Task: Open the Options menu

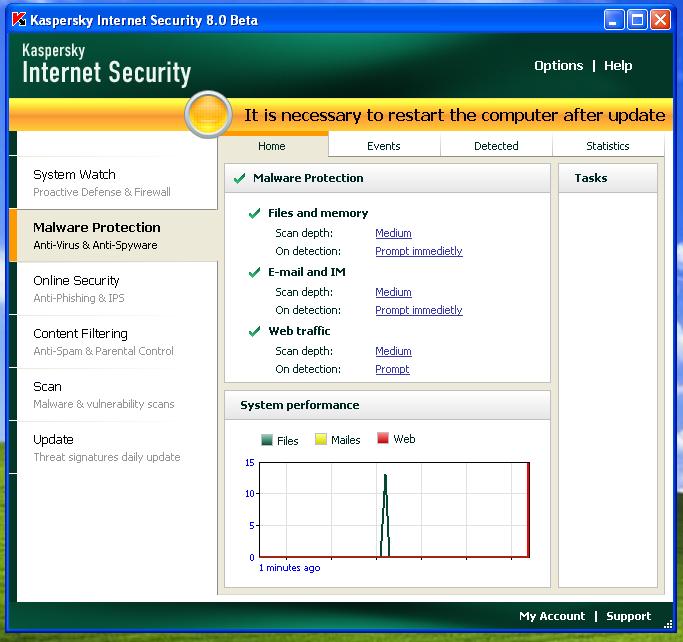Action: [x=558, y=66]
